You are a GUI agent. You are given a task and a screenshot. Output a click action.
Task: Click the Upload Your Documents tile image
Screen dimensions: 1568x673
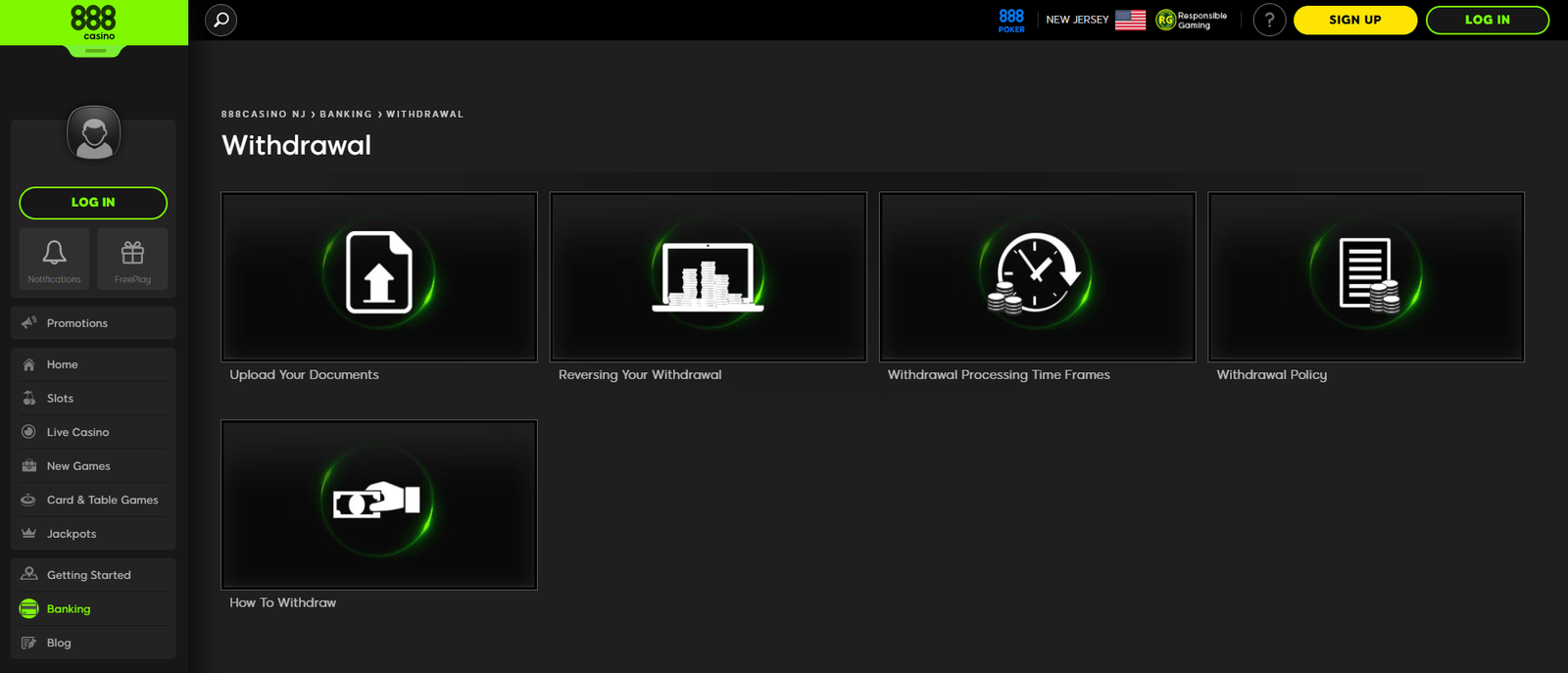[x=379, y=276]
